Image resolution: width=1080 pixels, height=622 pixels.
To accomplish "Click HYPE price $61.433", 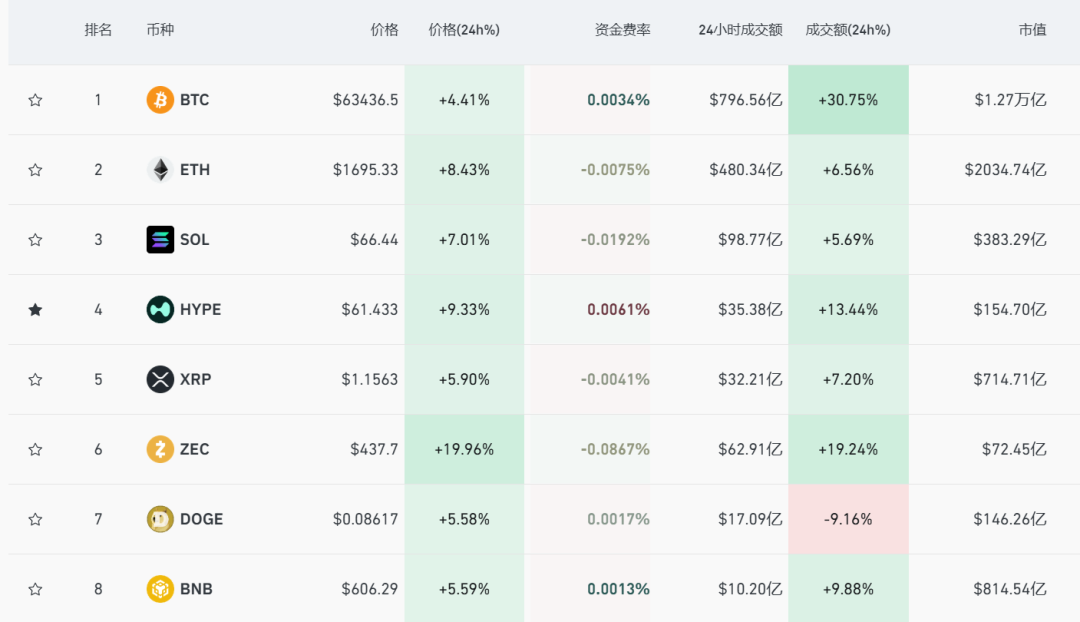I will click(x=370, y=309).
